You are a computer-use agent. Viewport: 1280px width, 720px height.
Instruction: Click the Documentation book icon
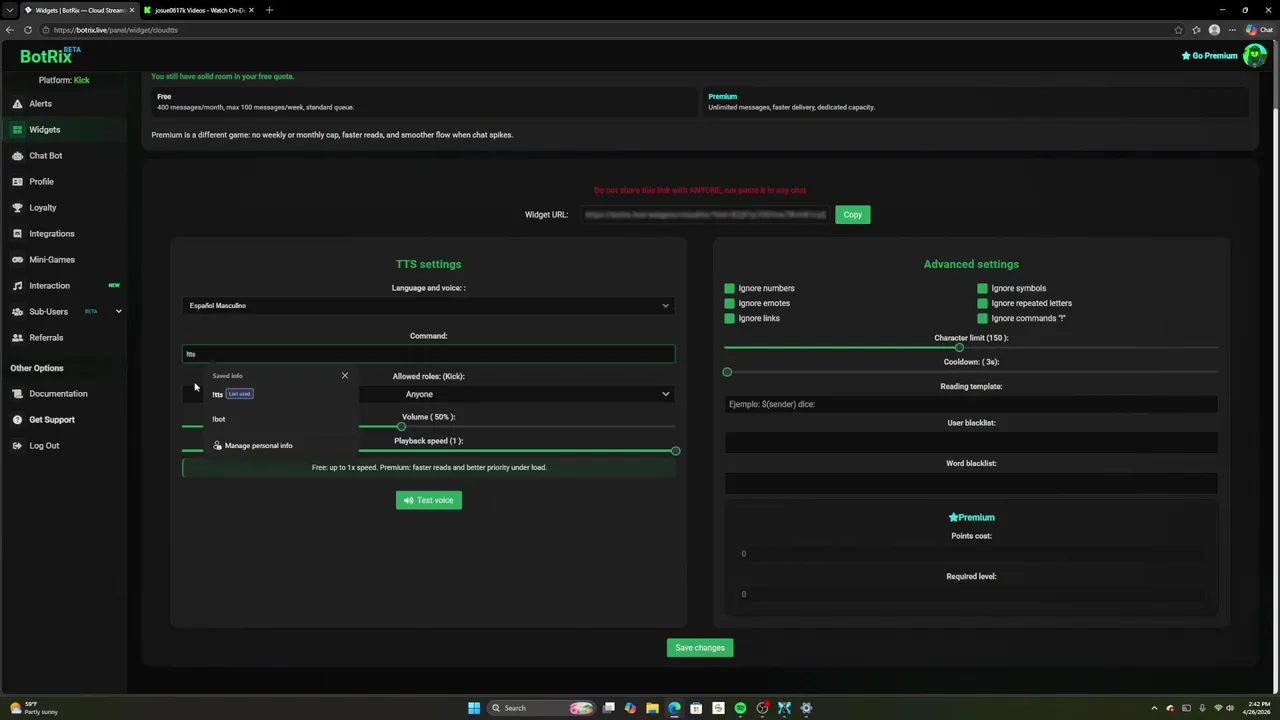click(17, 394)
